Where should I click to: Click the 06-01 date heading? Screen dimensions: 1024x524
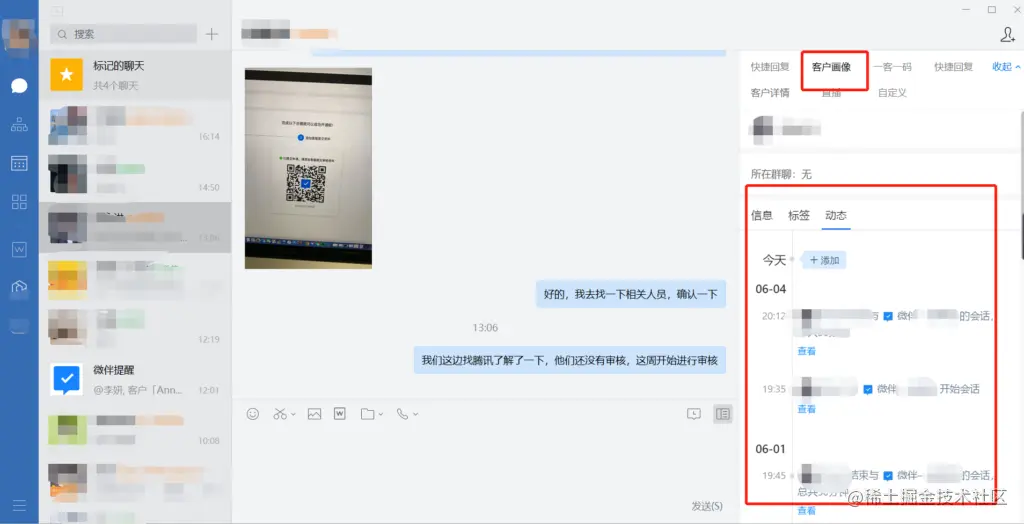771,450
